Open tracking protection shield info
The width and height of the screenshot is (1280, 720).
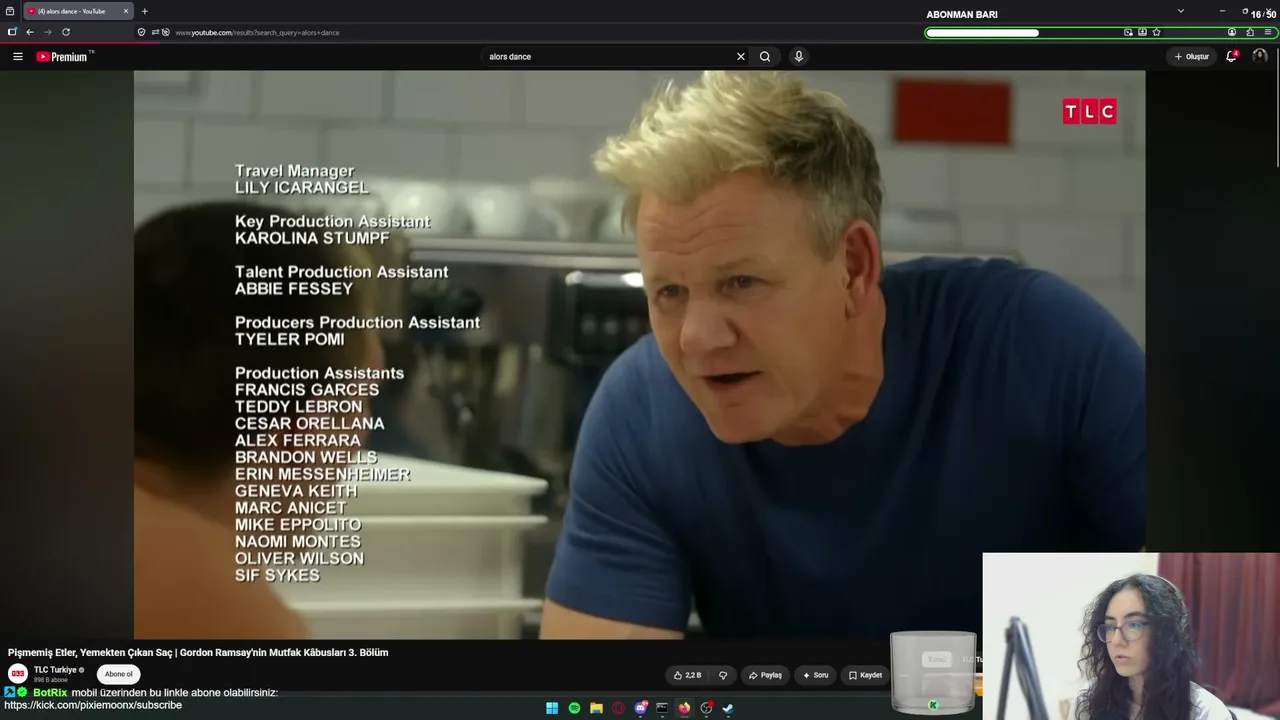(x=141, y=32)
